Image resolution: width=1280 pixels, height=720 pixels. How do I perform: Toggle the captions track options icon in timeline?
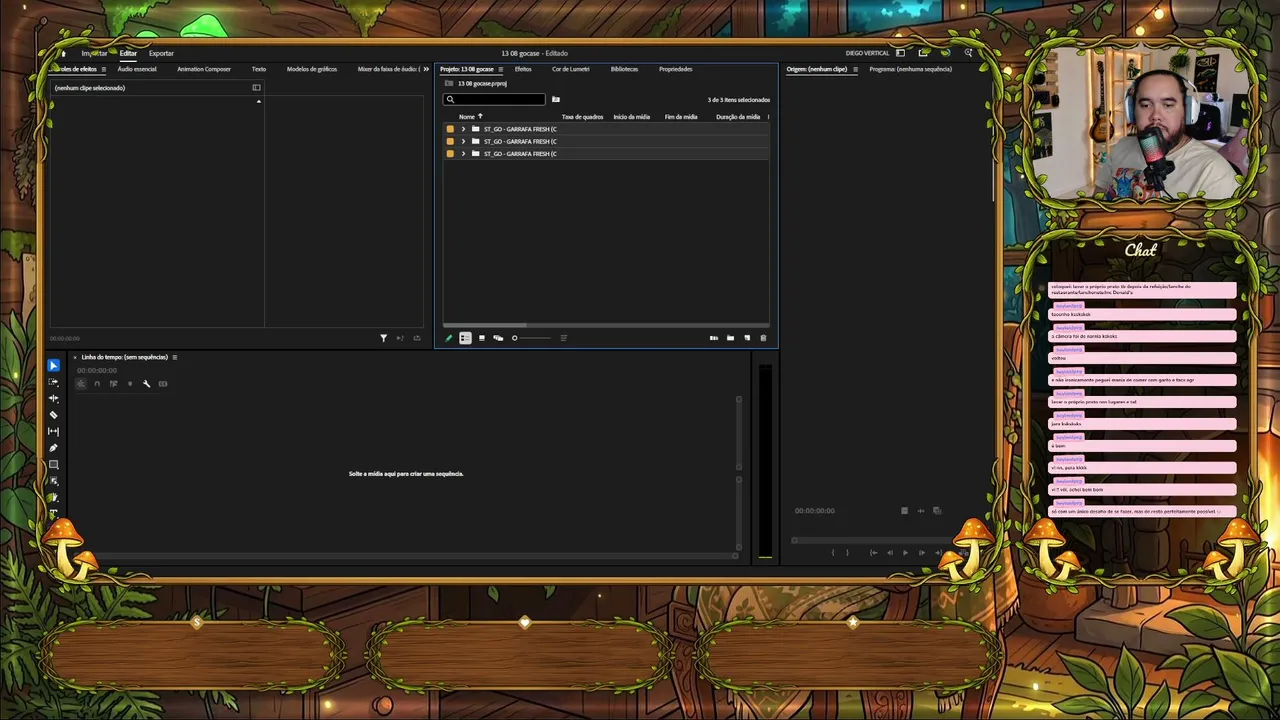point(163,384)
